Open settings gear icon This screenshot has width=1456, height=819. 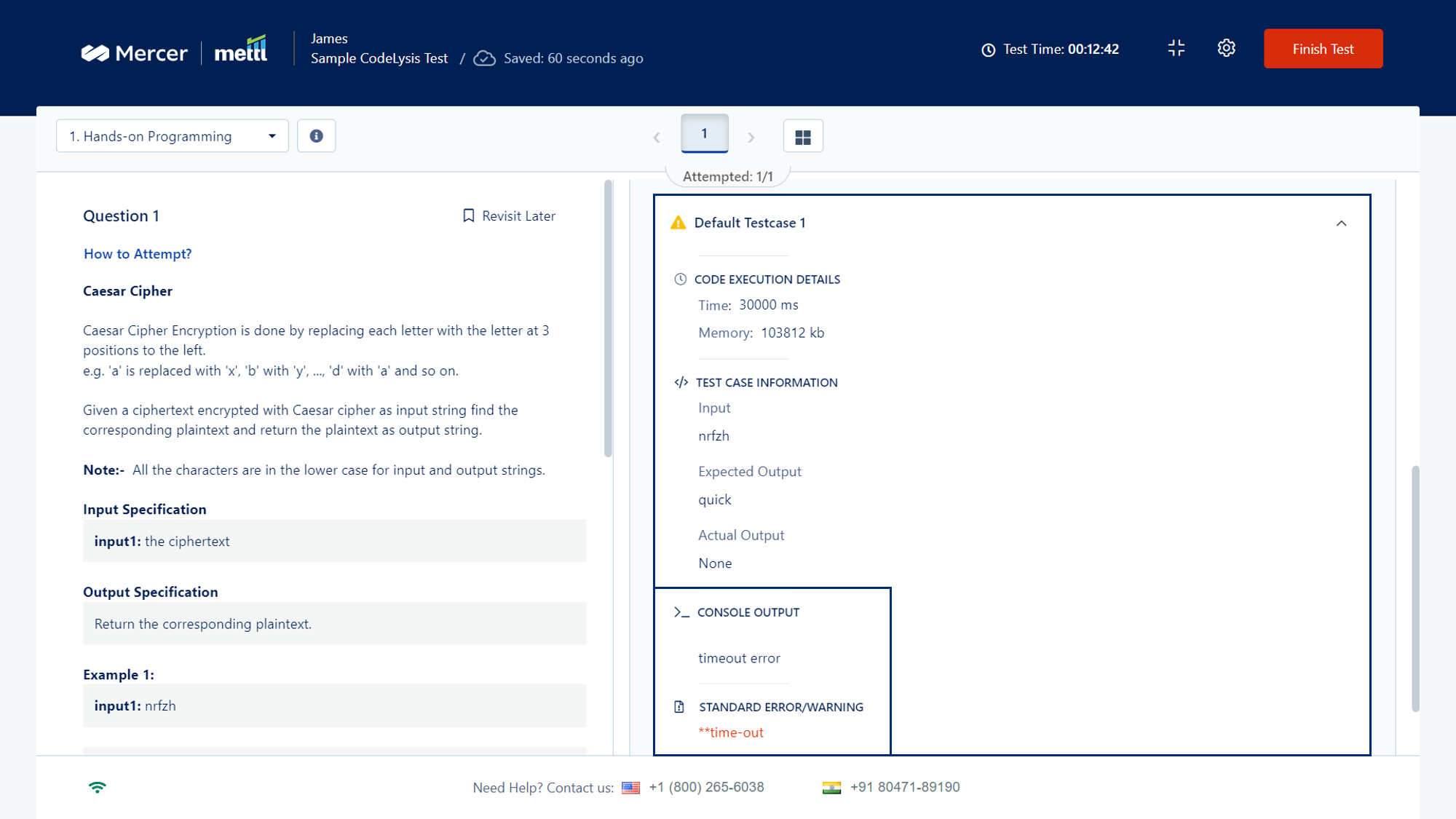pos(1227,48)
